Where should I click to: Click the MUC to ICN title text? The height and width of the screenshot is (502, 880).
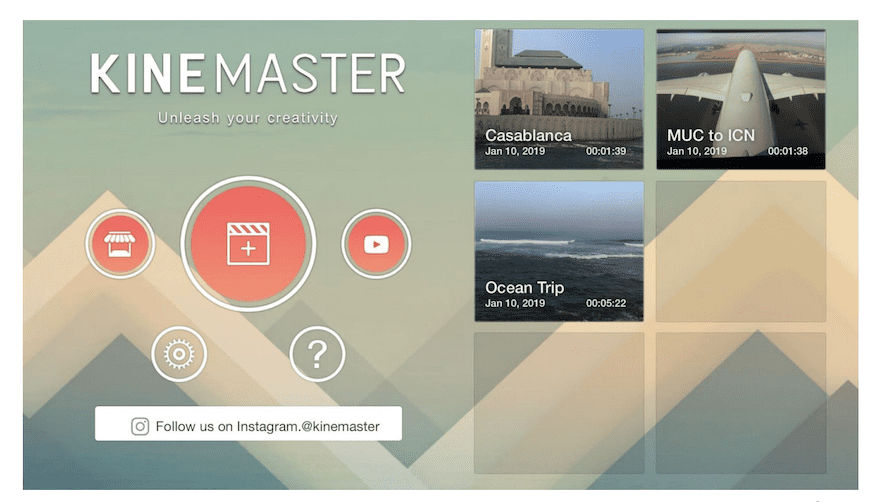(711, 135)
